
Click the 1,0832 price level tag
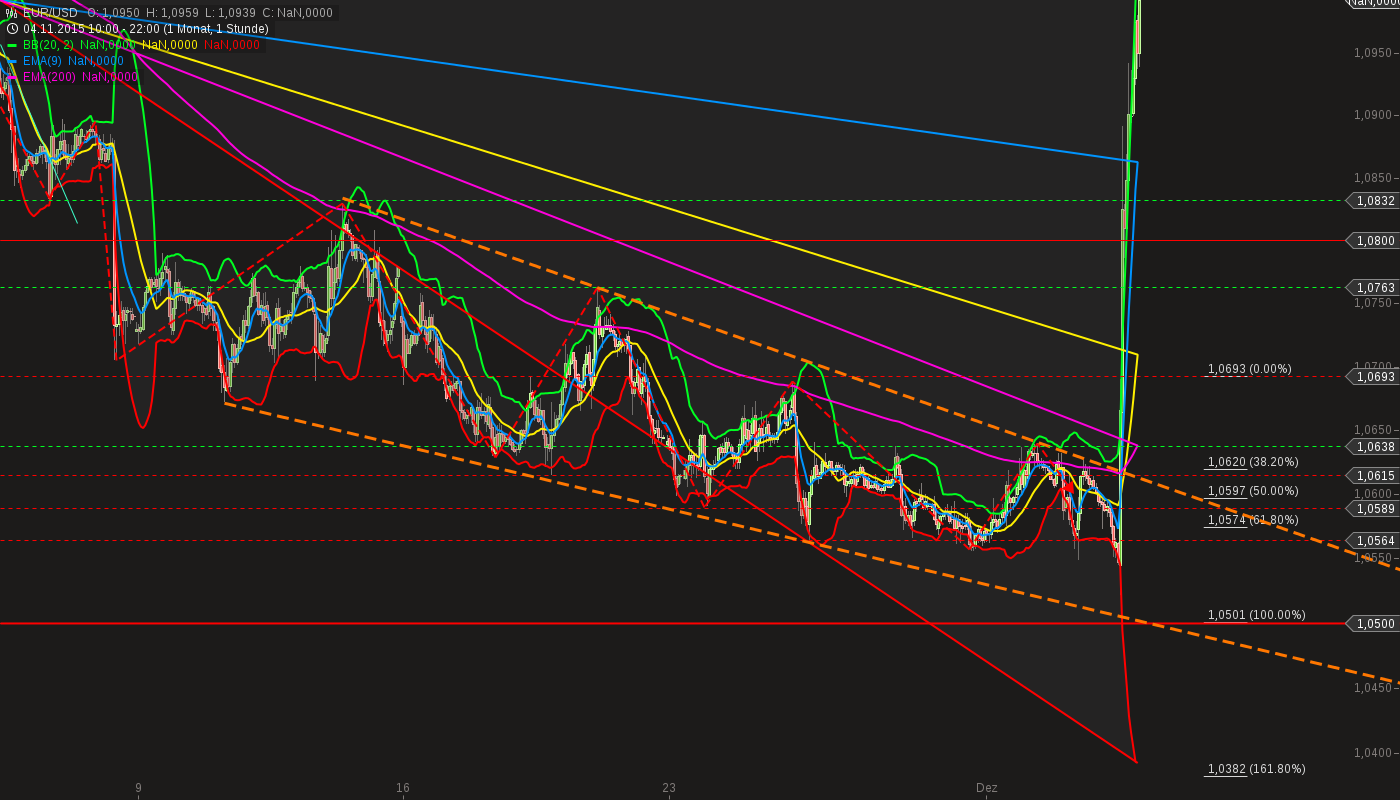(1375, 200)
